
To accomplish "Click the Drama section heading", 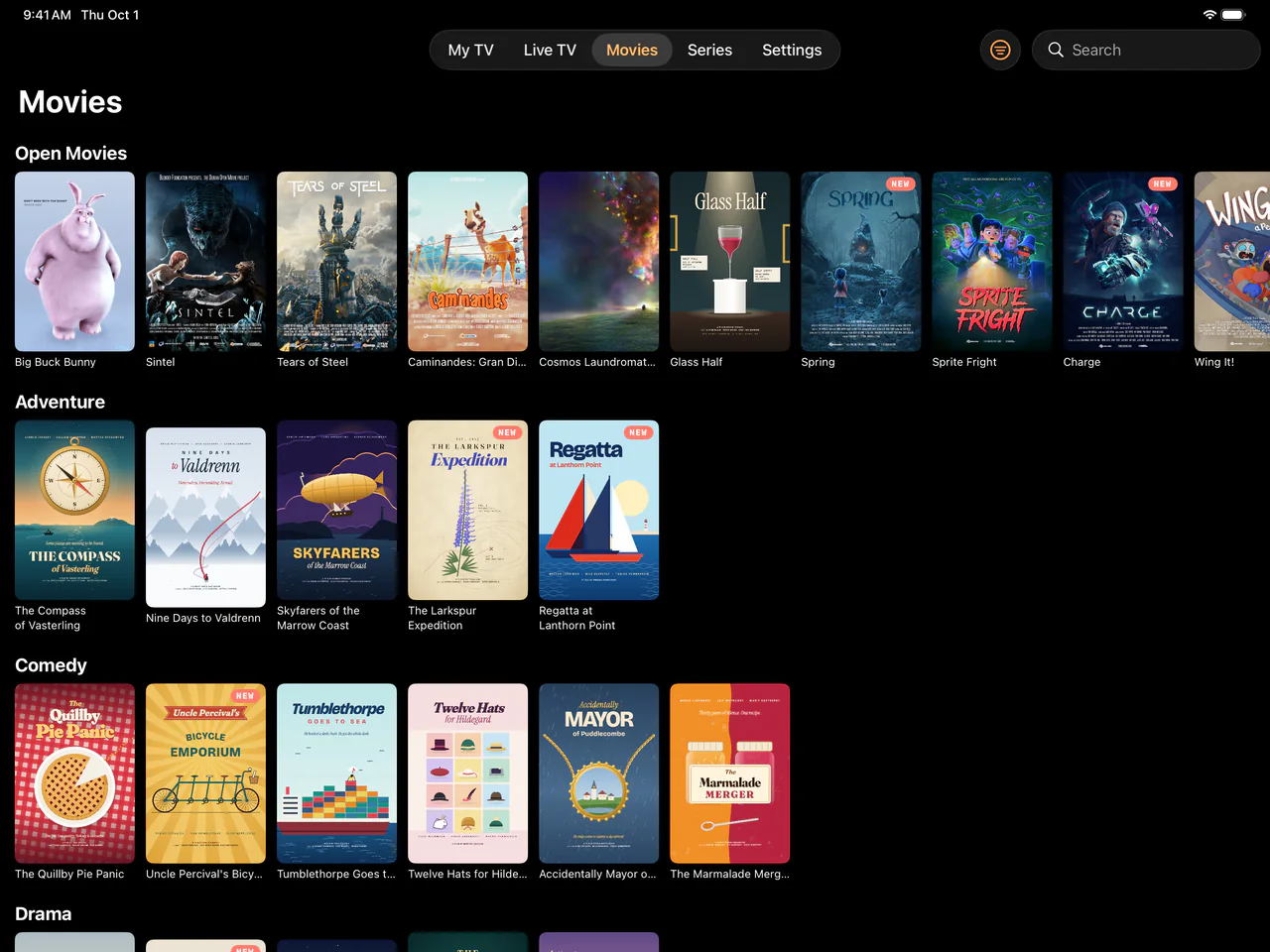I will (x=43, y=914).
